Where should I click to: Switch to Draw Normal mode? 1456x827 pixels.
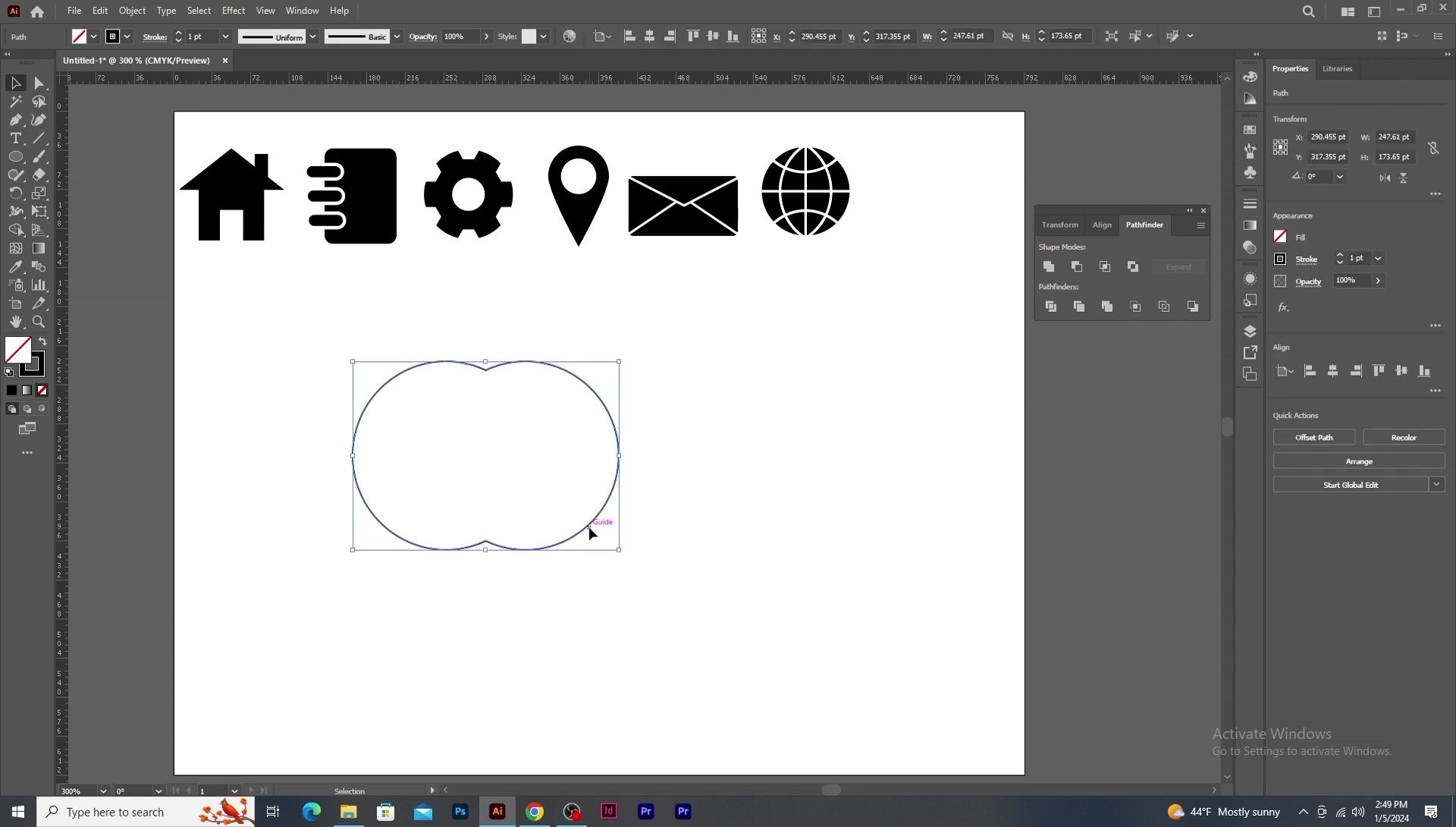[x=11, y=409]
